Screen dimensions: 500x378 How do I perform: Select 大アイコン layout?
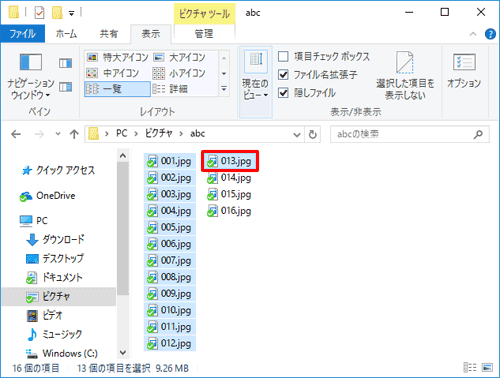tap(180, 57)
